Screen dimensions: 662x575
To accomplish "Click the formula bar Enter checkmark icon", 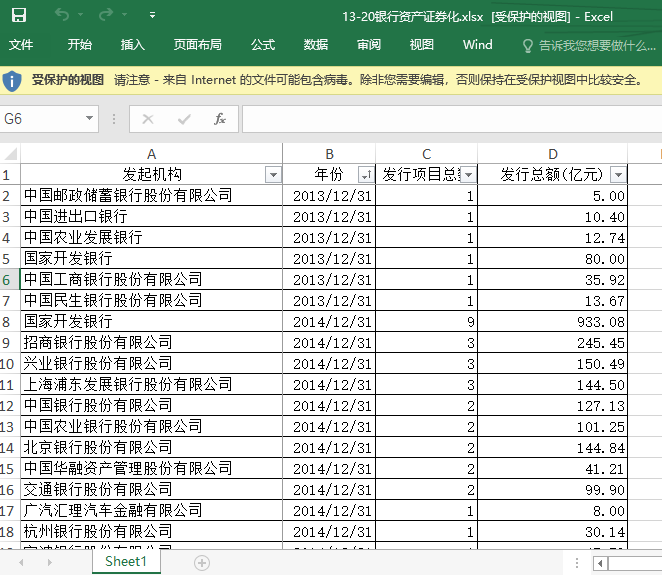I will (184, 119).
